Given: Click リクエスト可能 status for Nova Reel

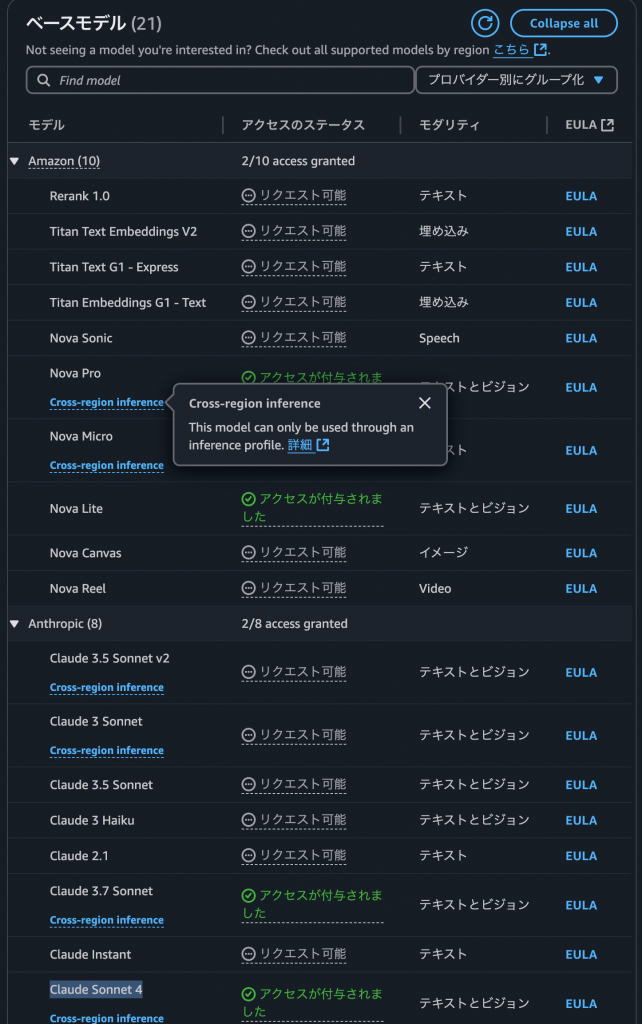Looking at the screenshot, I should [x=294, y=588].
